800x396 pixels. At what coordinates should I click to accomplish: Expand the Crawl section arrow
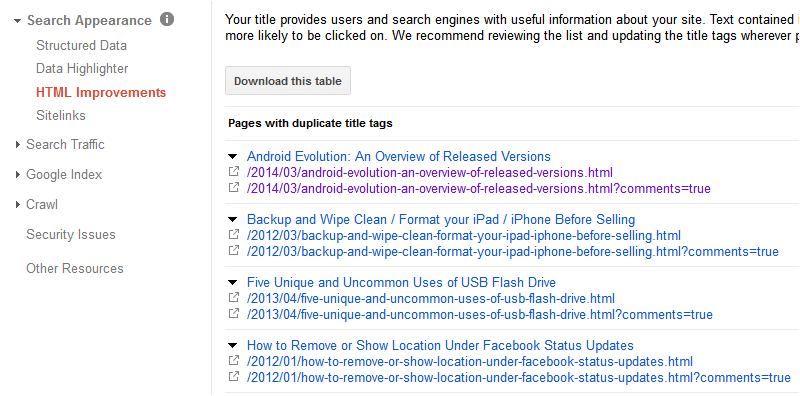18,205
